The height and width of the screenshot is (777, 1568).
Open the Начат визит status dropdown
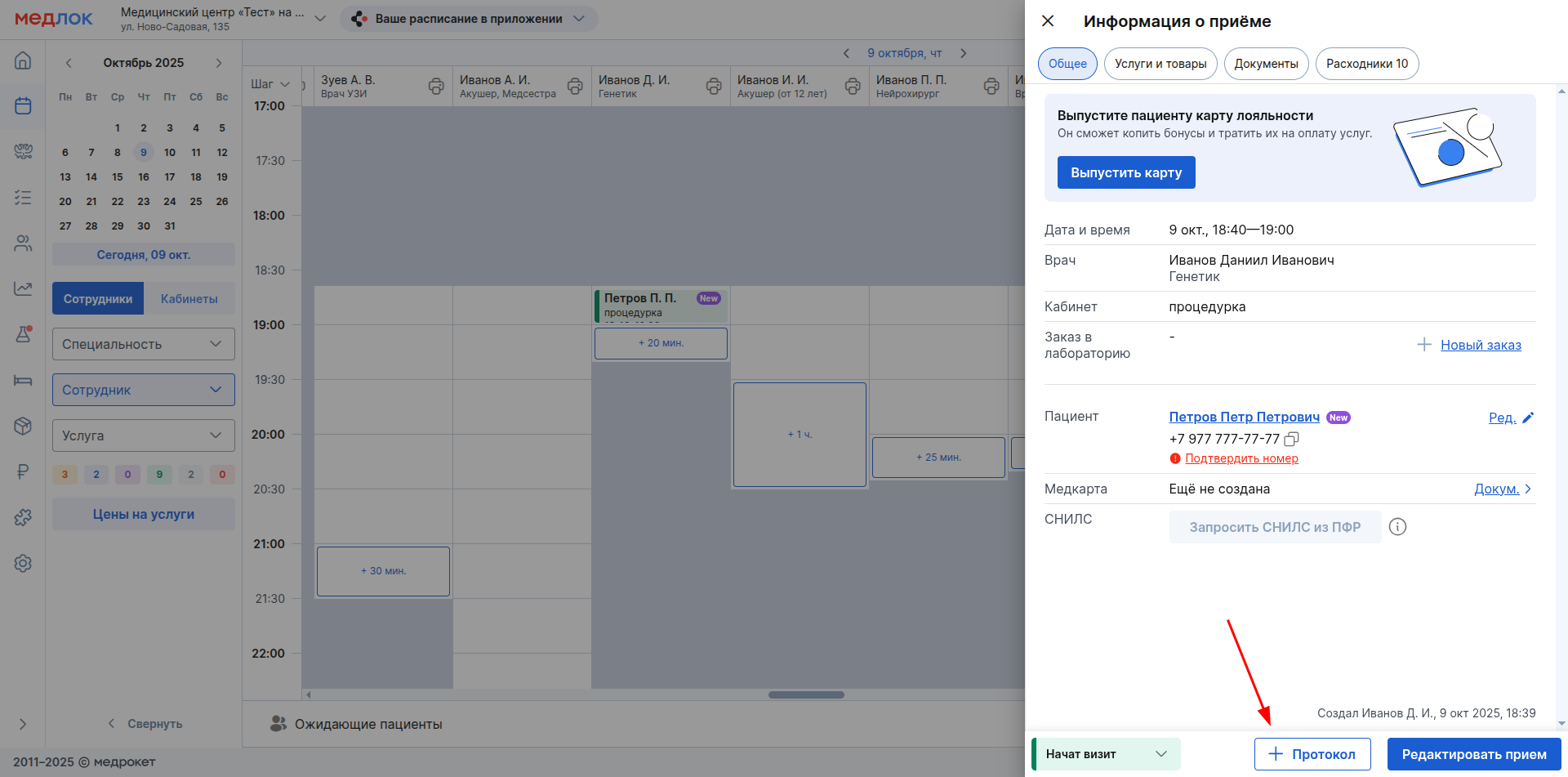(x=1107, y=754)
